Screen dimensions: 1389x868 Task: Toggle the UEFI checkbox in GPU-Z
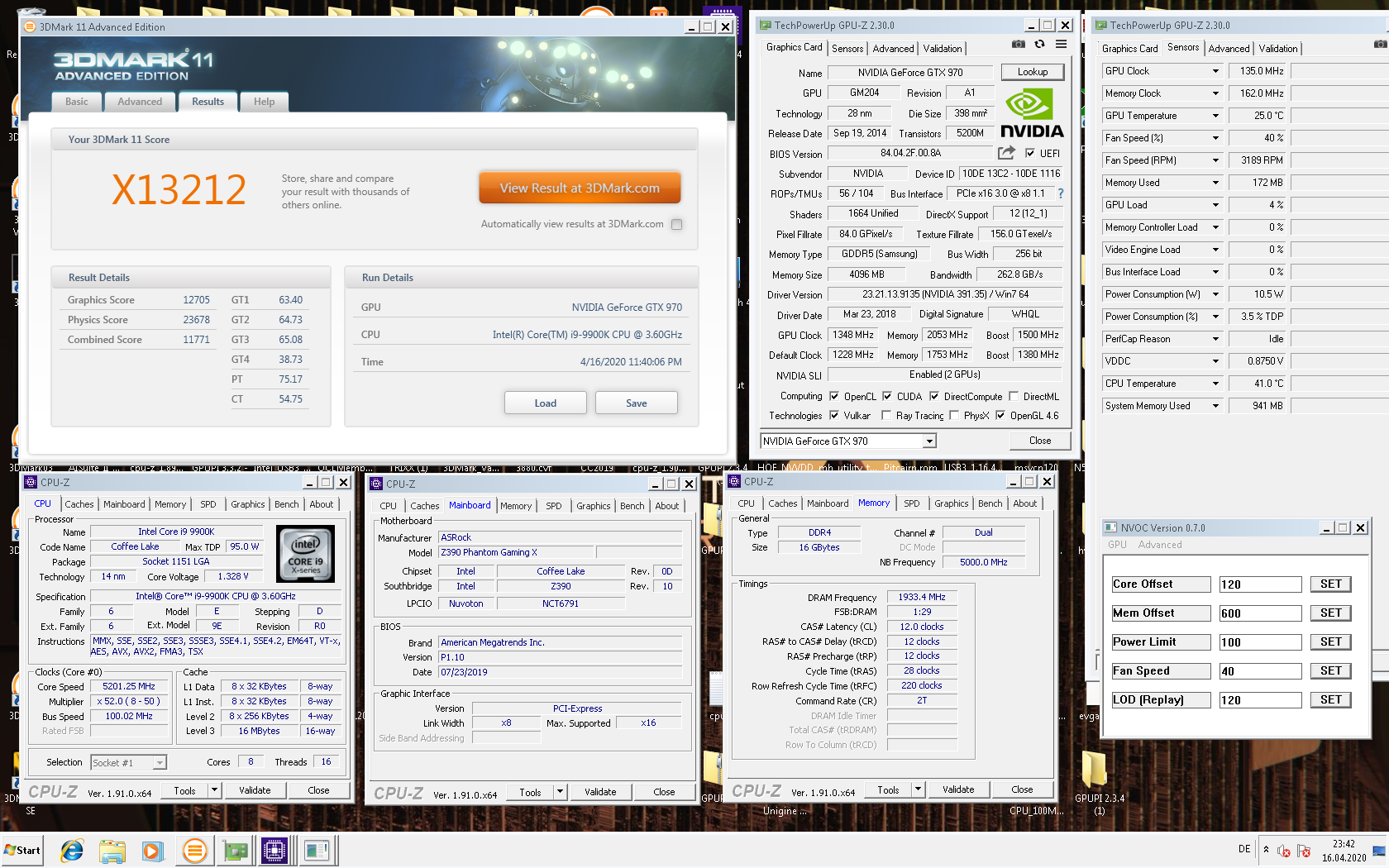pyautogui.click(x=1030, y=153)
